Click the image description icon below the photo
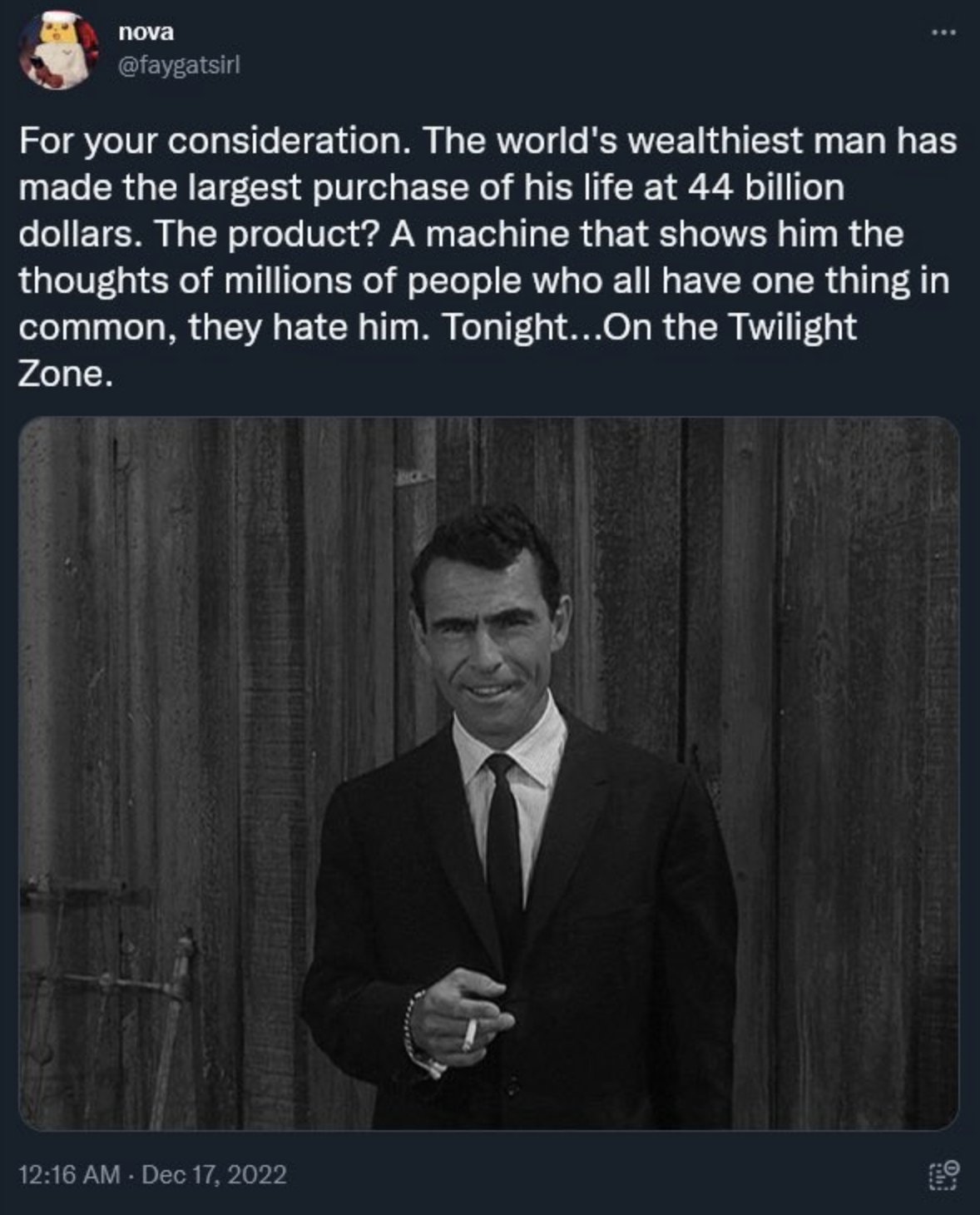 [x=943, y=1175]
